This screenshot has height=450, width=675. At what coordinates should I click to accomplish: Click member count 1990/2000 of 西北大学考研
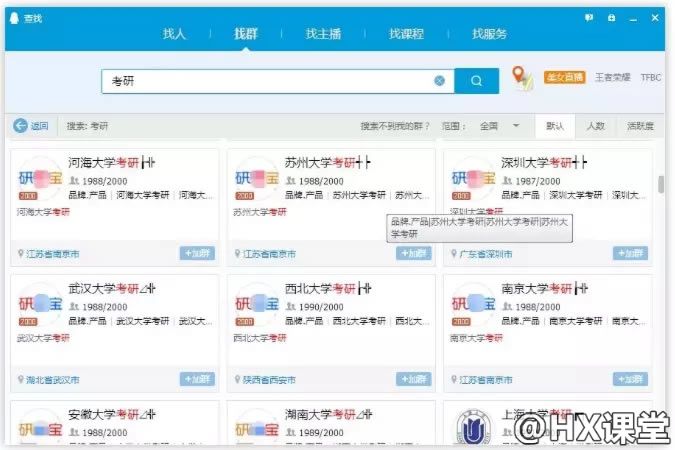point(321,307)
